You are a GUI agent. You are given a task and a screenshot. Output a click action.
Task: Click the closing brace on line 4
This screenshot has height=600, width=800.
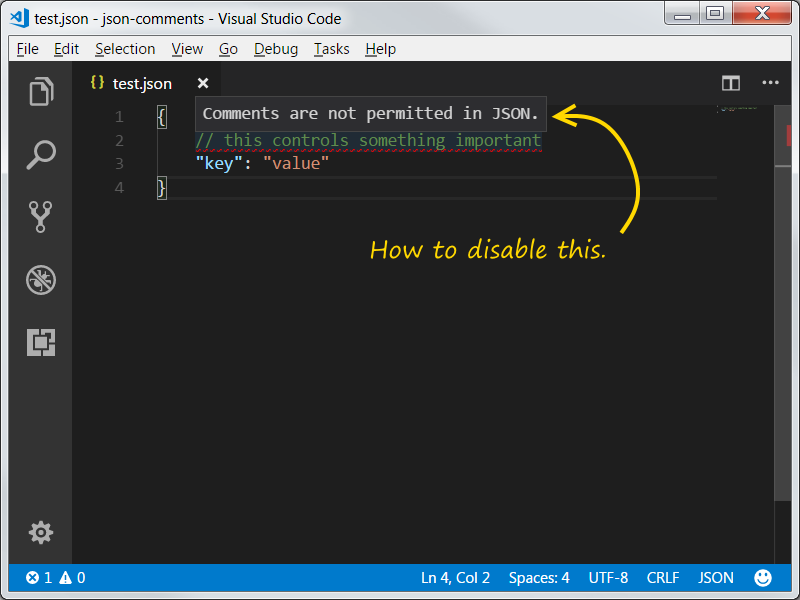coord(162,188)
